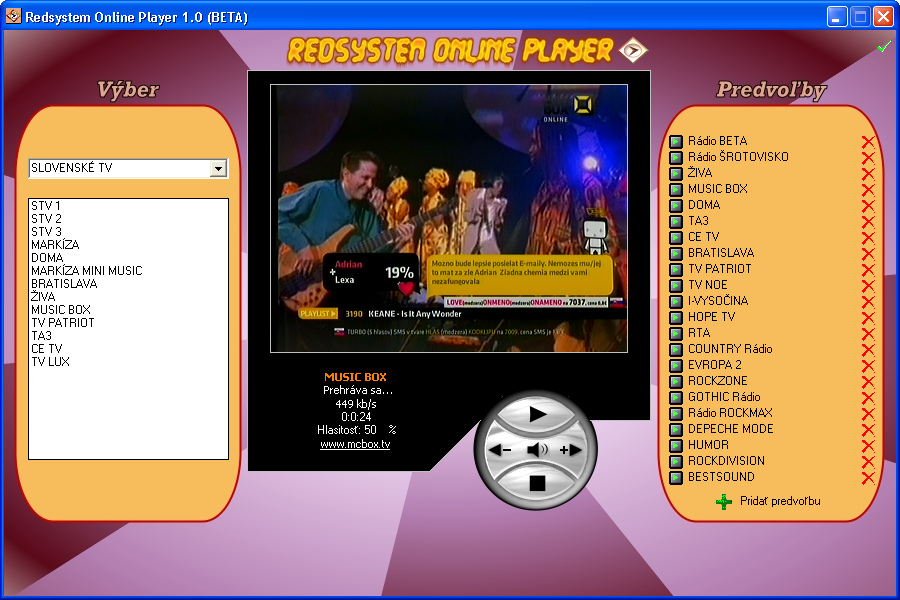The height and width of the screenshot is (600, 900).
Task: Choose DOMA from the Výber channel list
Action: point(47,258)
